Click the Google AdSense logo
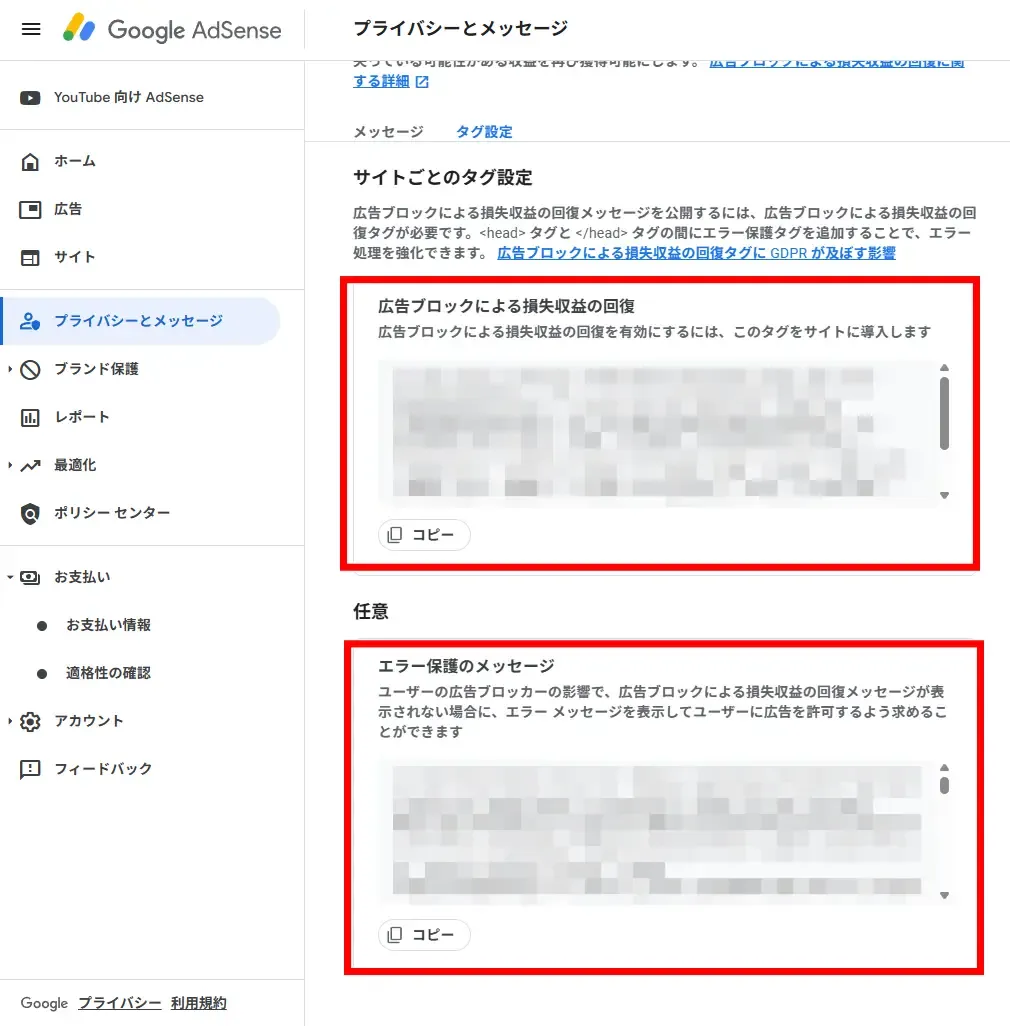The height and width of the screenshot is (1026, 1010). pos(172,29)
